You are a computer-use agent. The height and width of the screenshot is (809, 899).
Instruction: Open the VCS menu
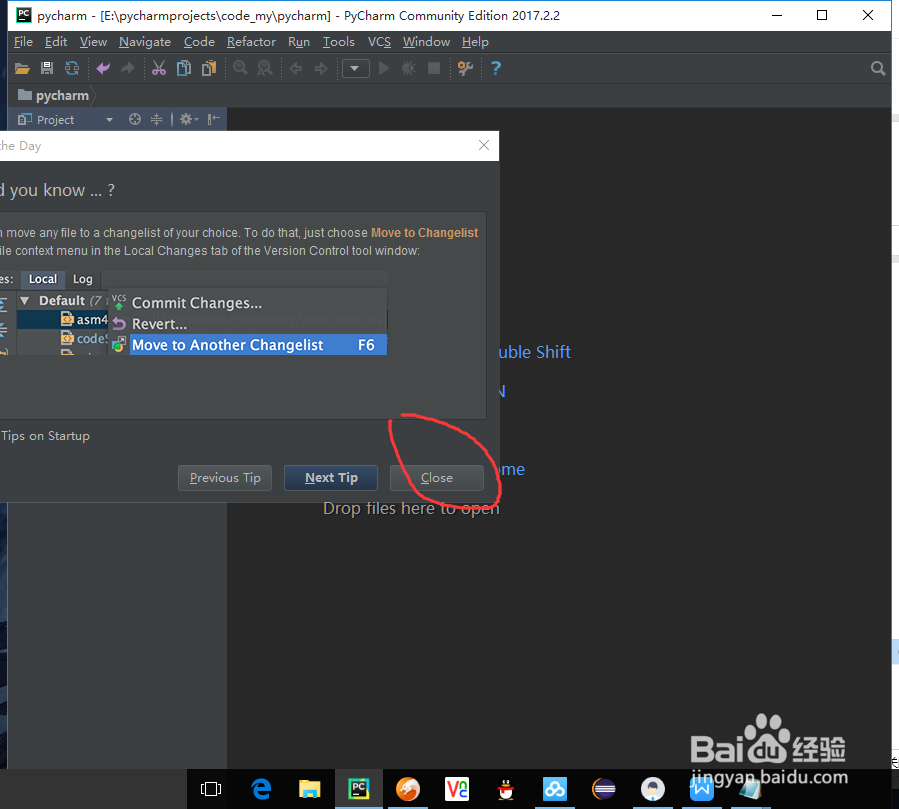click(379, 42)
